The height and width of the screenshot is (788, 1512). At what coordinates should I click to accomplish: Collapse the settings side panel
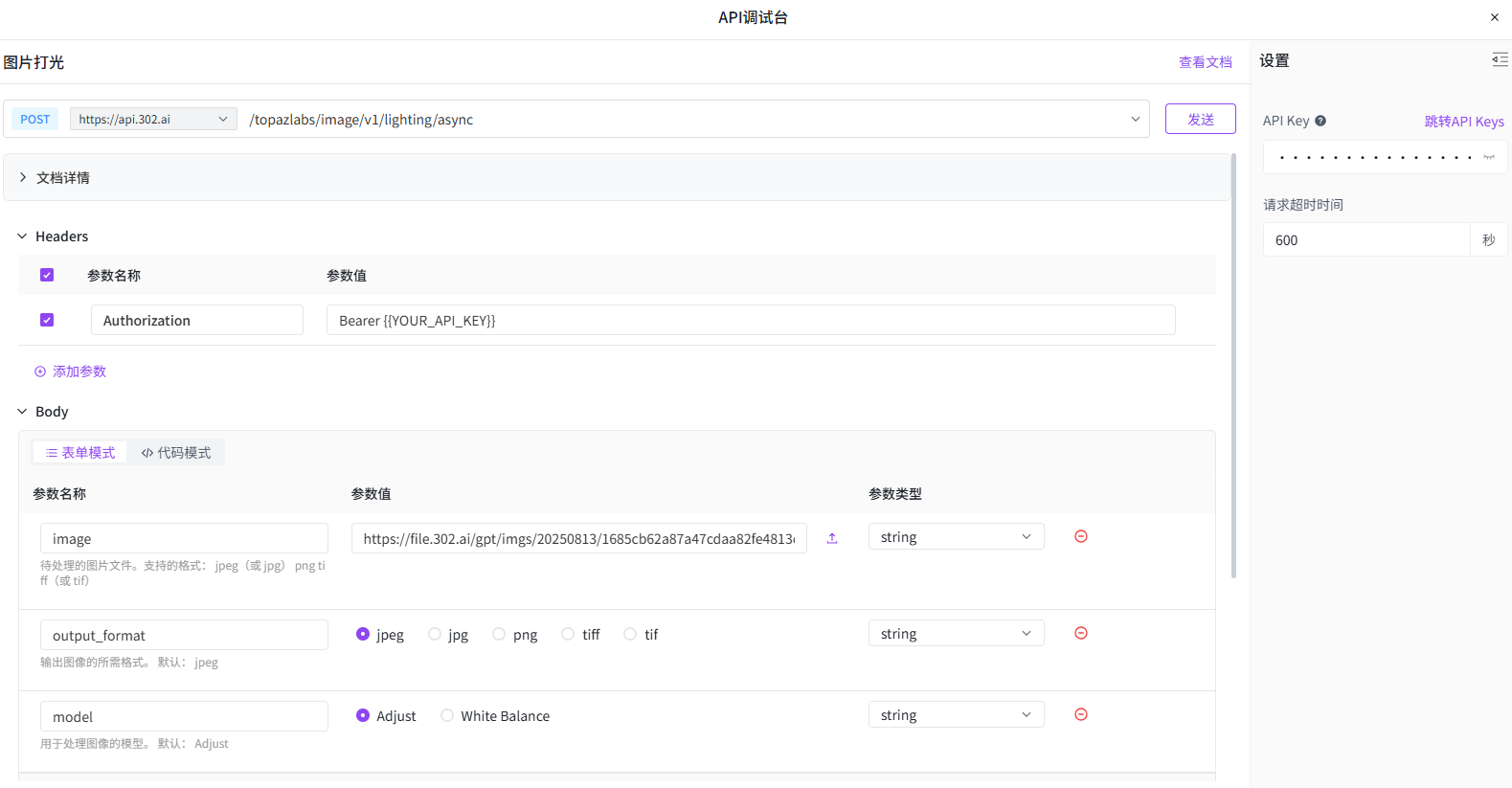pos(1500,60)
